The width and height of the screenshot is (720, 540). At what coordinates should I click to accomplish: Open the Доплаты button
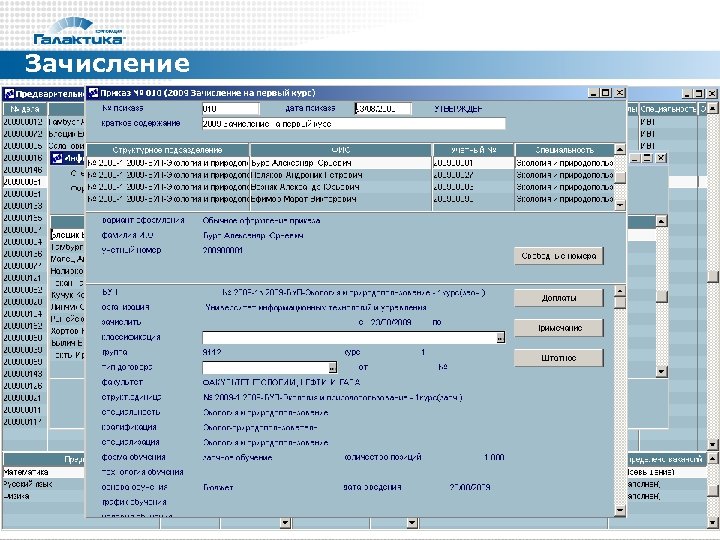click(558, 298)
